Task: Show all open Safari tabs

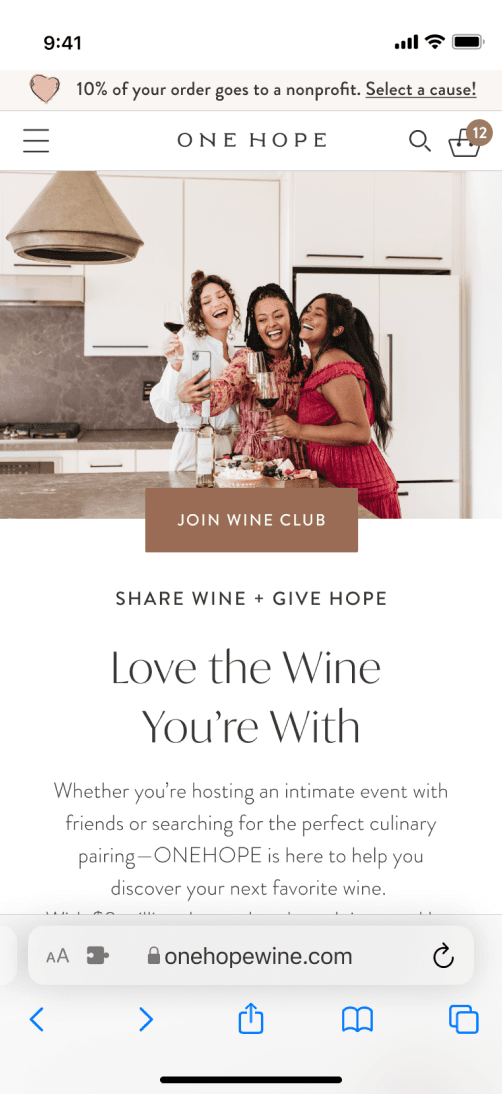Action: (x=464, y=1020)
